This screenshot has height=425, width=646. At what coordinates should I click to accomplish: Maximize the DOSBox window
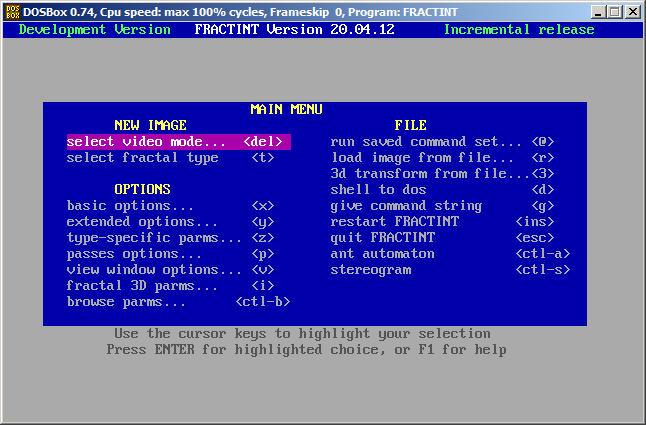(615, 12)
